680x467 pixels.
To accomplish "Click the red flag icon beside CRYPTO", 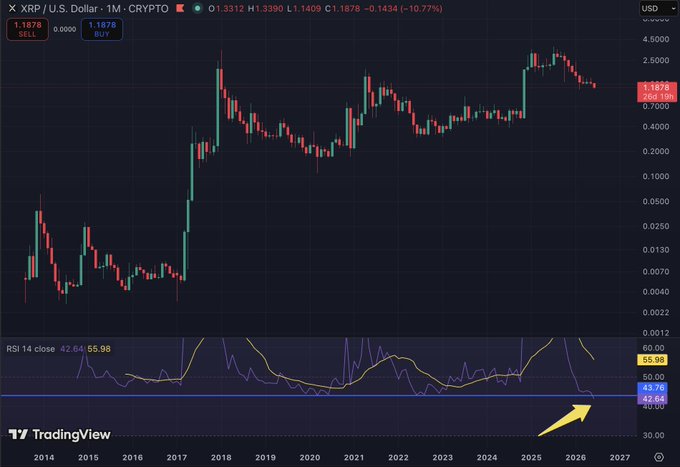I will coord(180,8).
